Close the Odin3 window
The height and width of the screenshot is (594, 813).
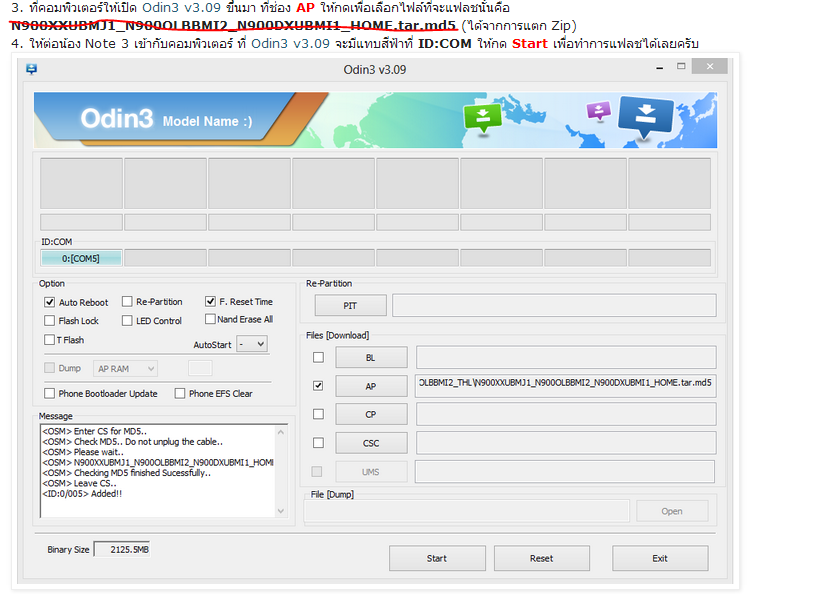click(709, 66)
